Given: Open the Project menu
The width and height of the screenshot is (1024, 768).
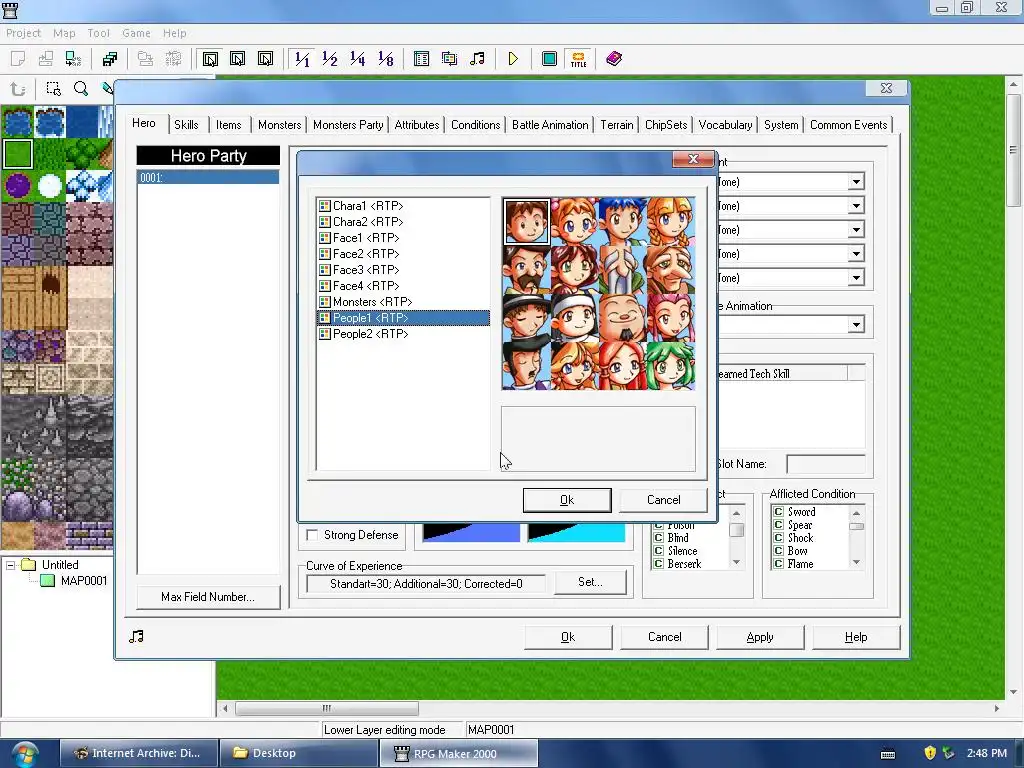Looking at the screenshot, I should tap(24, 33).
